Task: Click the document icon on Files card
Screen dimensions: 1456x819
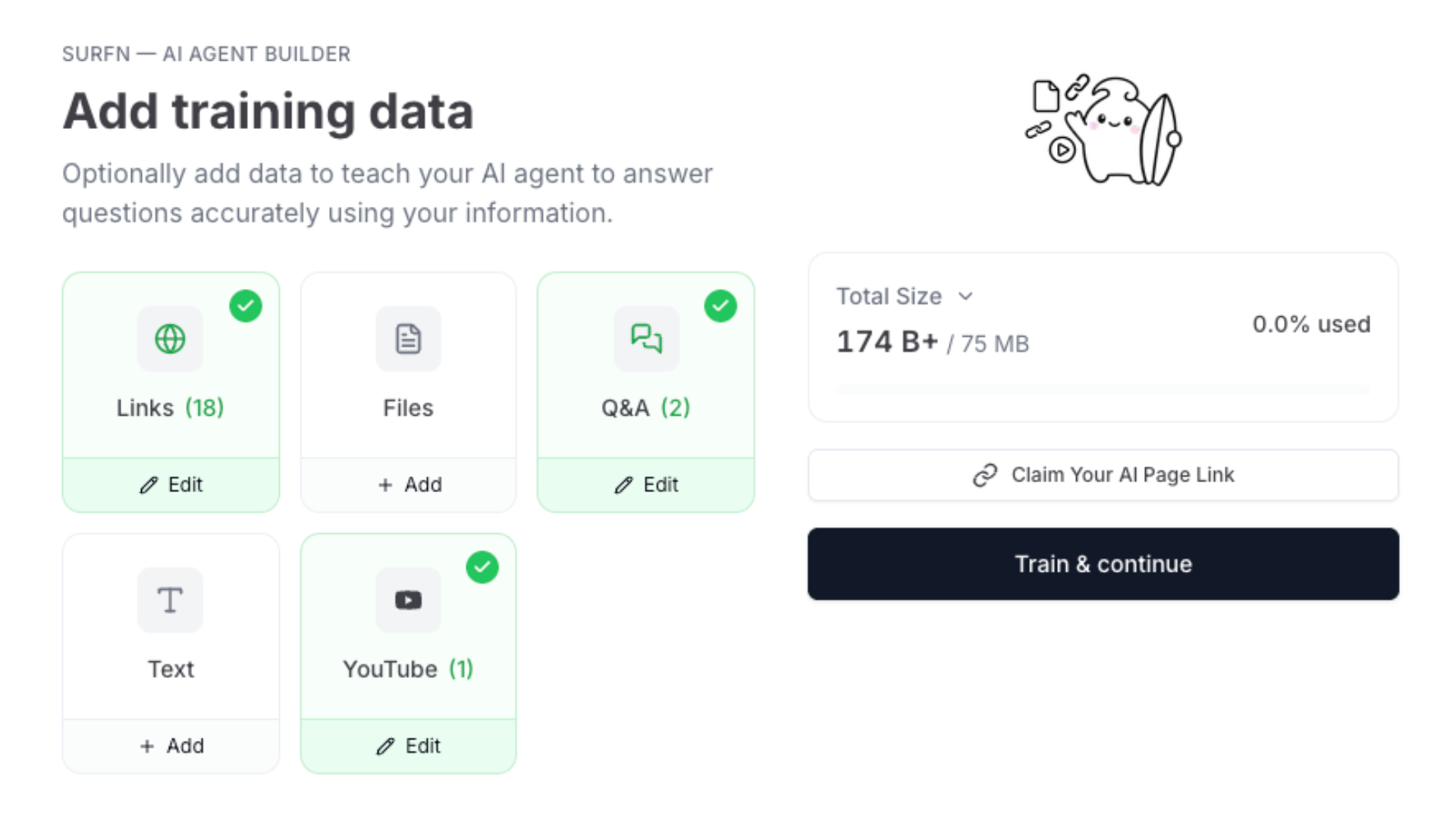Action: (x=408, y=339)
